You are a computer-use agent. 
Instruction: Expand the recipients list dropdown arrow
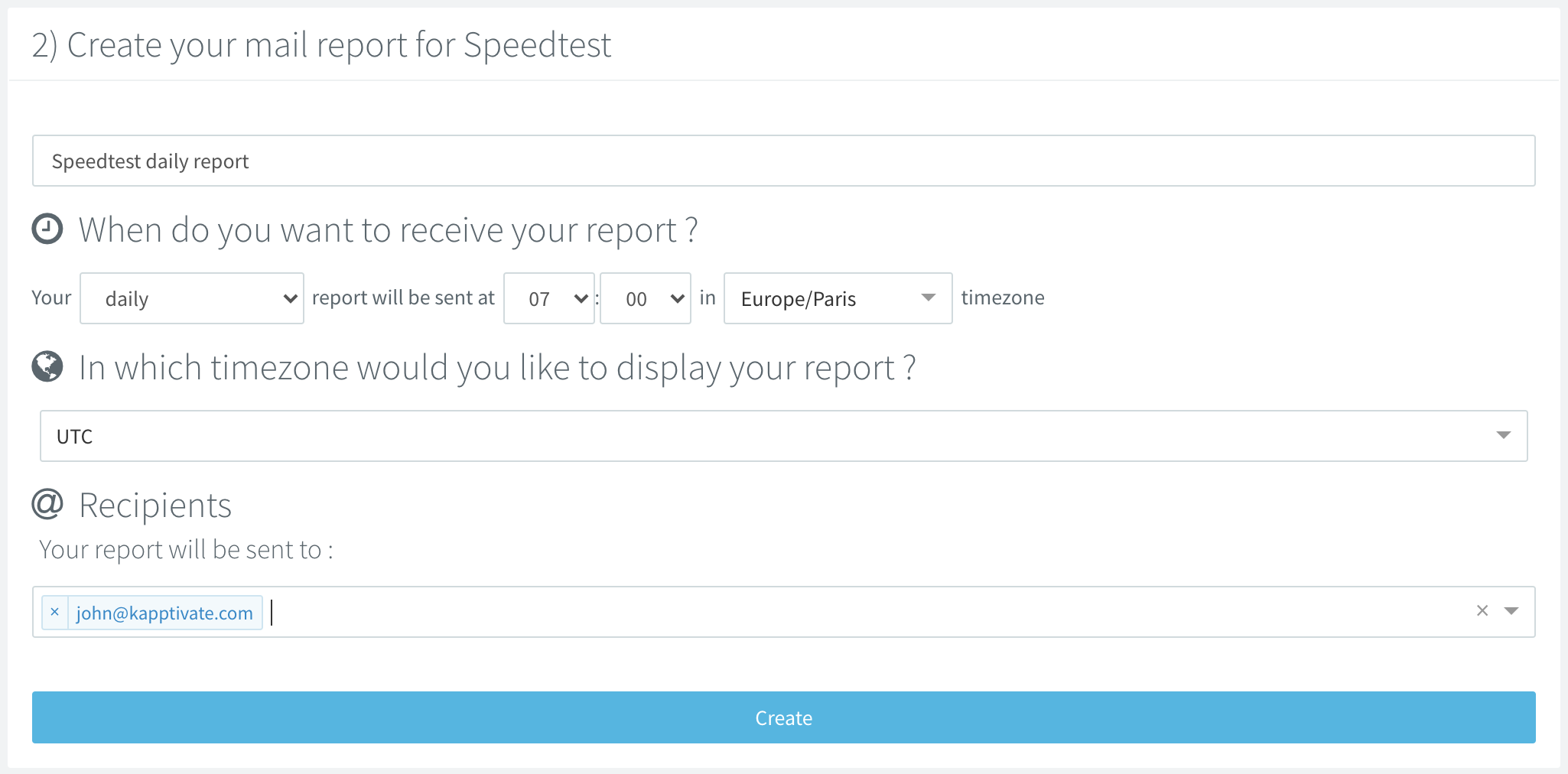(1511, 610)
